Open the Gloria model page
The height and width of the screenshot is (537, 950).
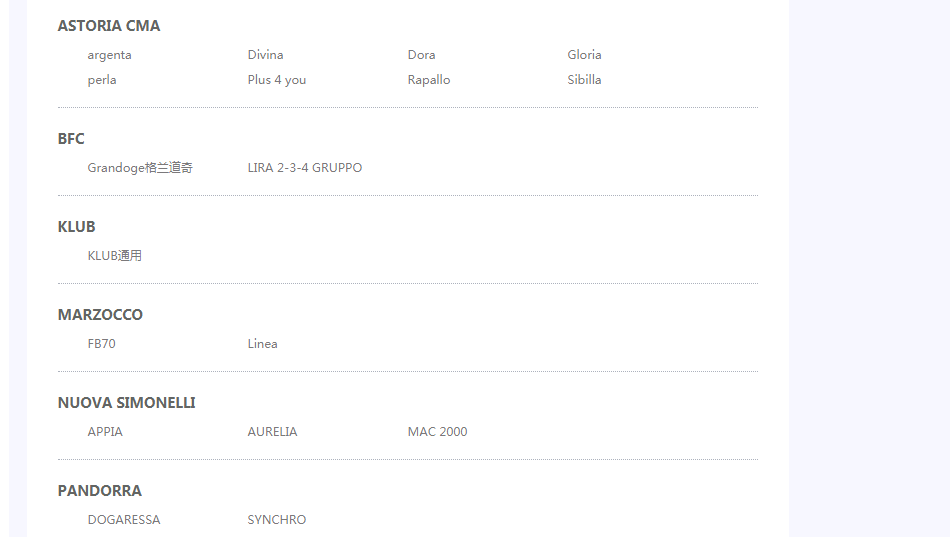point(584,55)
